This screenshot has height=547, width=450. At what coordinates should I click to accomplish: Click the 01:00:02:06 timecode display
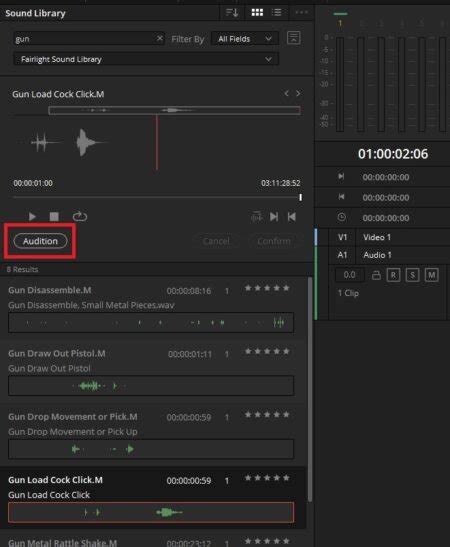click(x=393, y=154)
